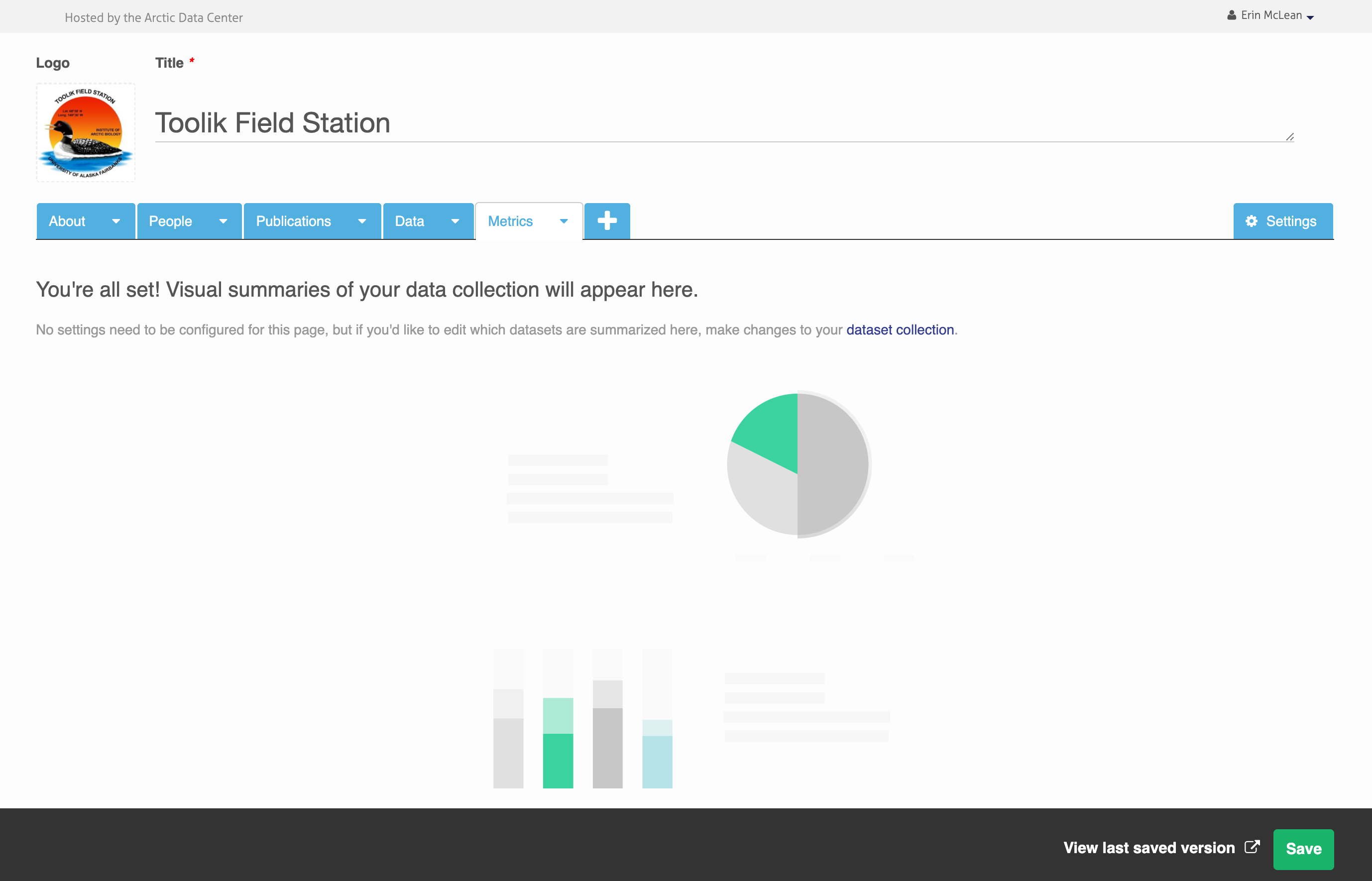Click into the Toolik Field Station title field
This screenshot has height=881, width=1372.
pyautogui.click(x=686, y=123)
